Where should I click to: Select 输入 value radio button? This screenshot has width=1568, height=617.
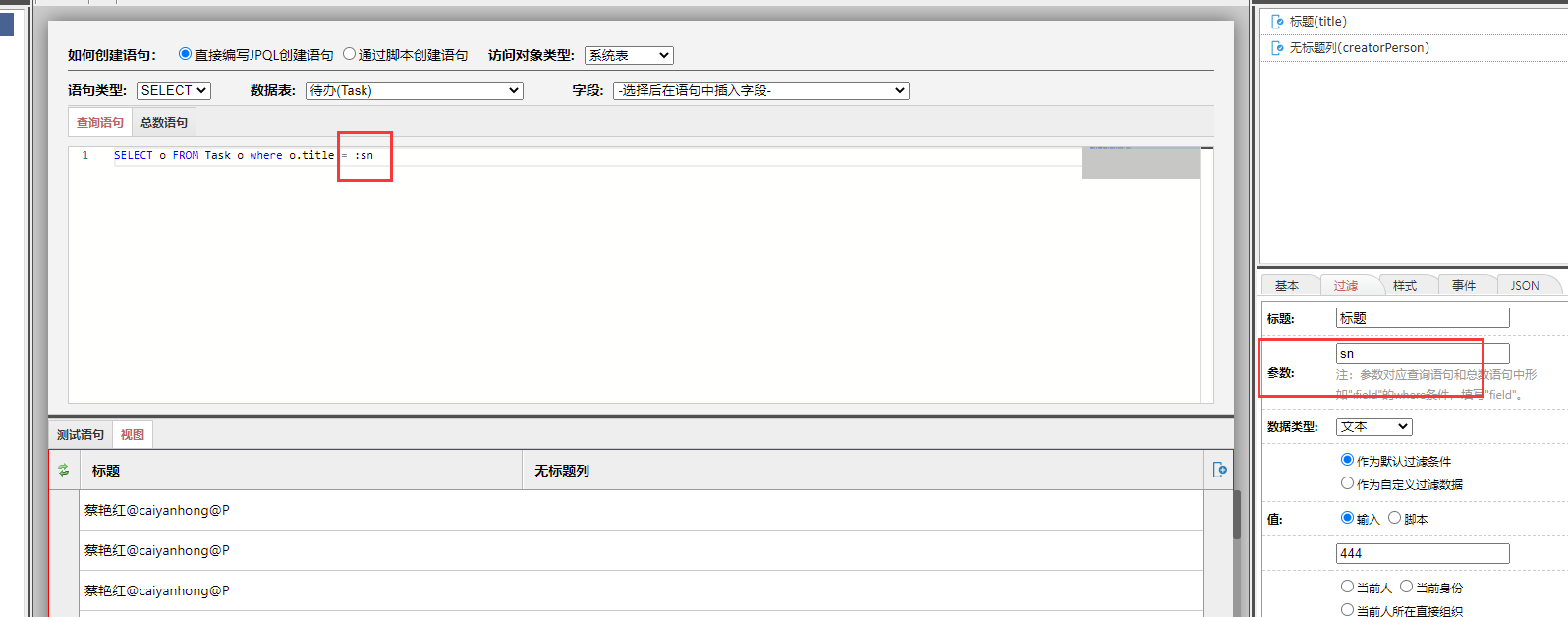[1347, 518]
